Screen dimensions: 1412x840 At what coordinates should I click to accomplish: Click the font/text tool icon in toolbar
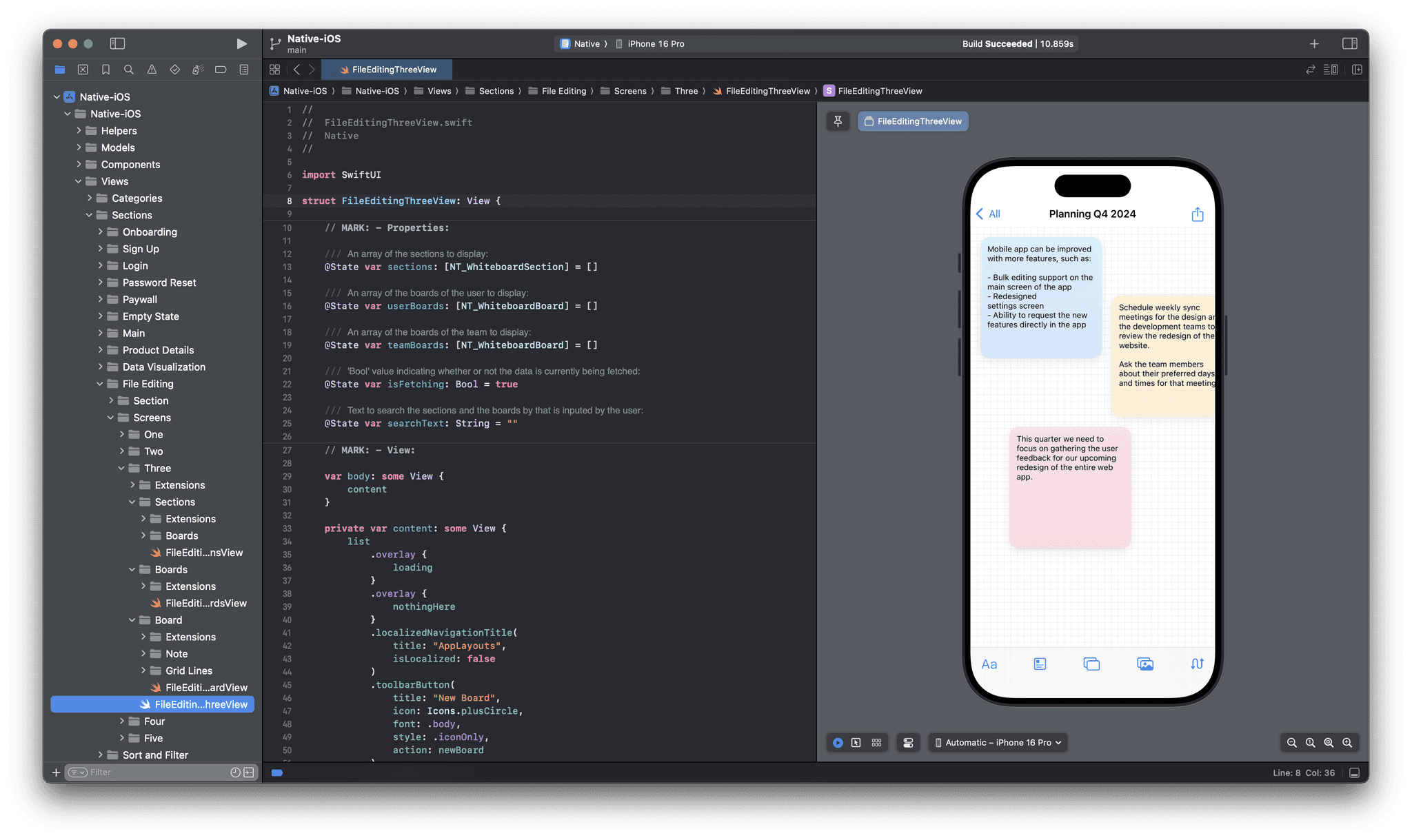click(989, 663)
